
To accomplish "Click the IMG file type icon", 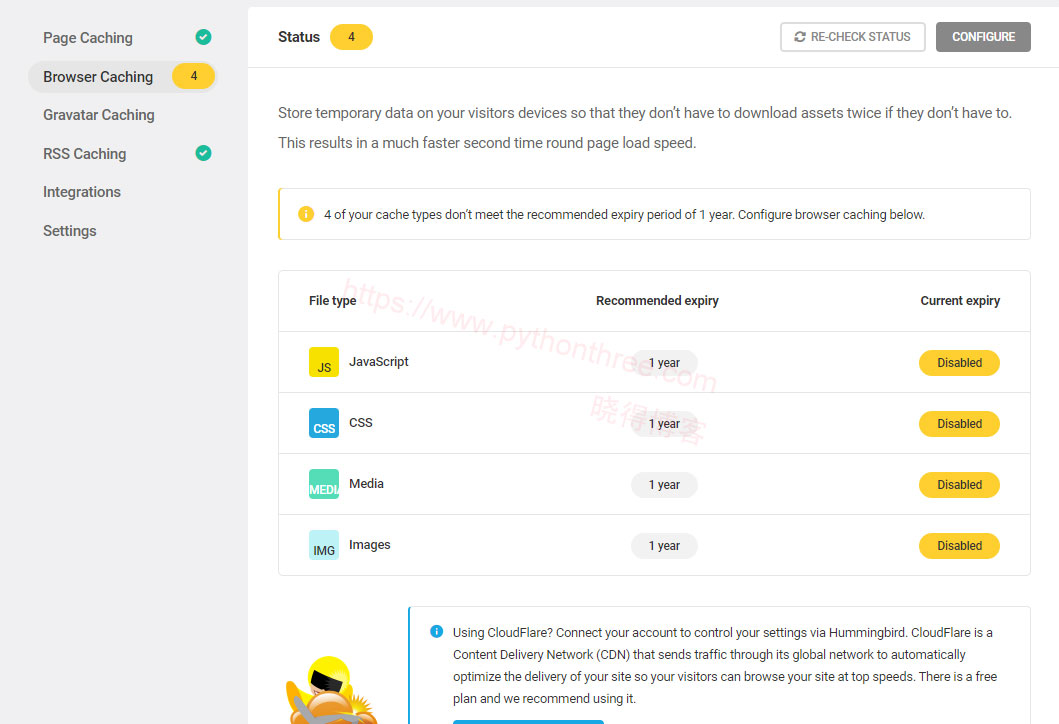I will (324, 545).
